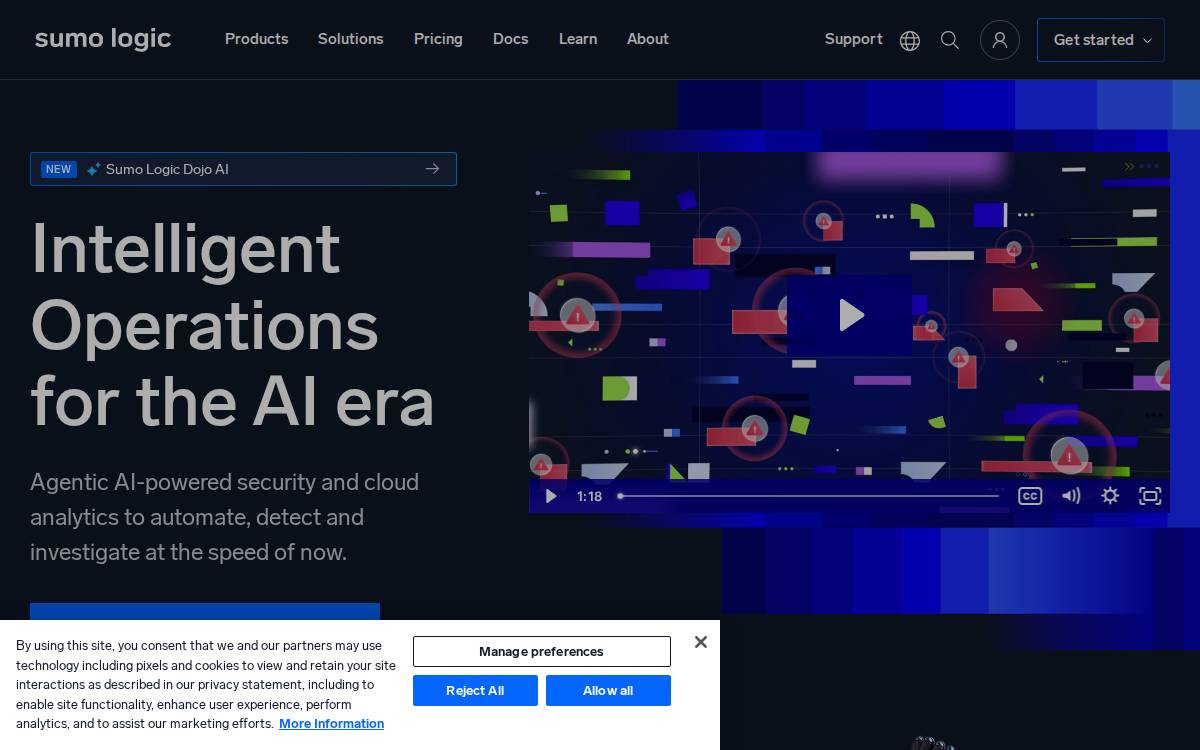Open video settings gear

click(x=1110, y=496)
